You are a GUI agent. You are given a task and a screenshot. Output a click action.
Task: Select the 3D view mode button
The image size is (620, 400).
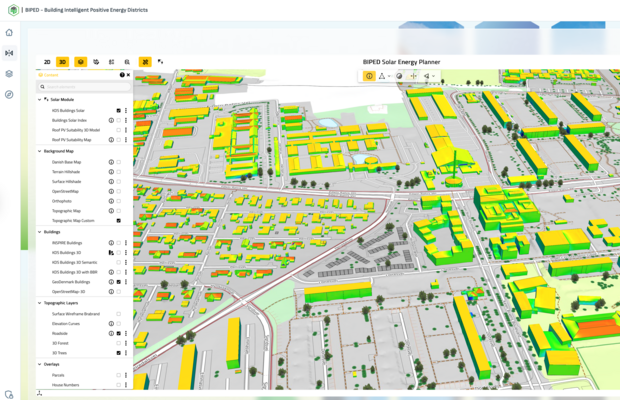pyautogui.click(x=62, y=62)
